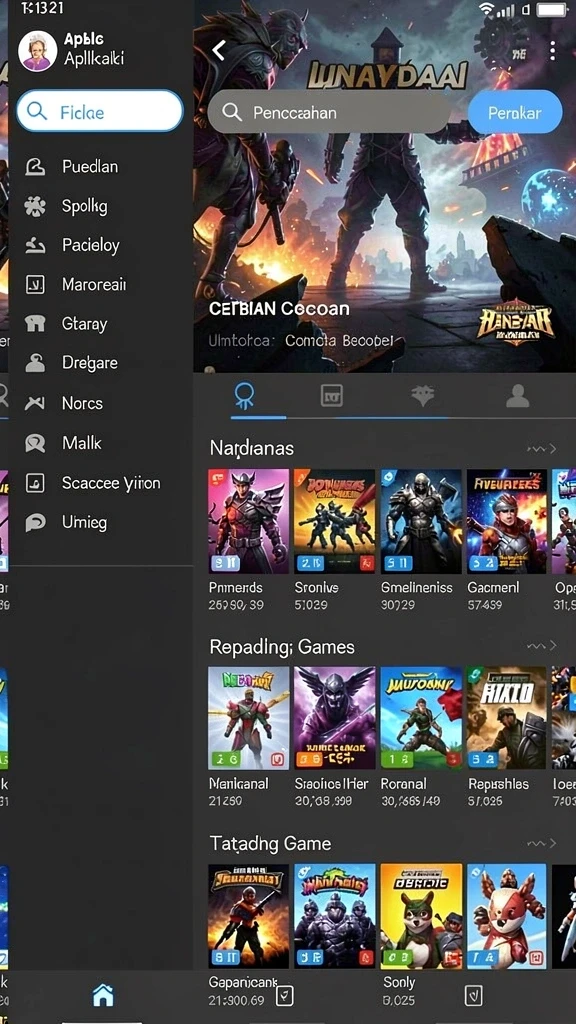The image size is (576, 1024).
Task: Click the Nardianas section heading
Action: coord(251,449)
